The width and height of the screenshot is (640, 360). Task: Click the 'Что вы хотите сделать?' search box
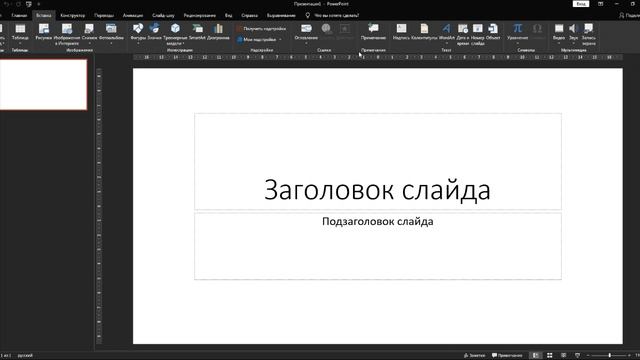coord(333,16)
